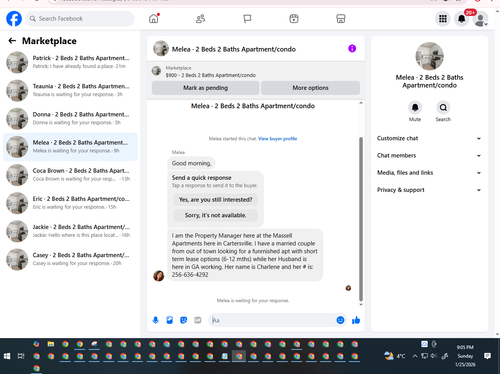Image resolution: width=500 pixels, height=374 pixels.
Task: Click the purple conversation info icon
Action: click(x=352, y=49)
